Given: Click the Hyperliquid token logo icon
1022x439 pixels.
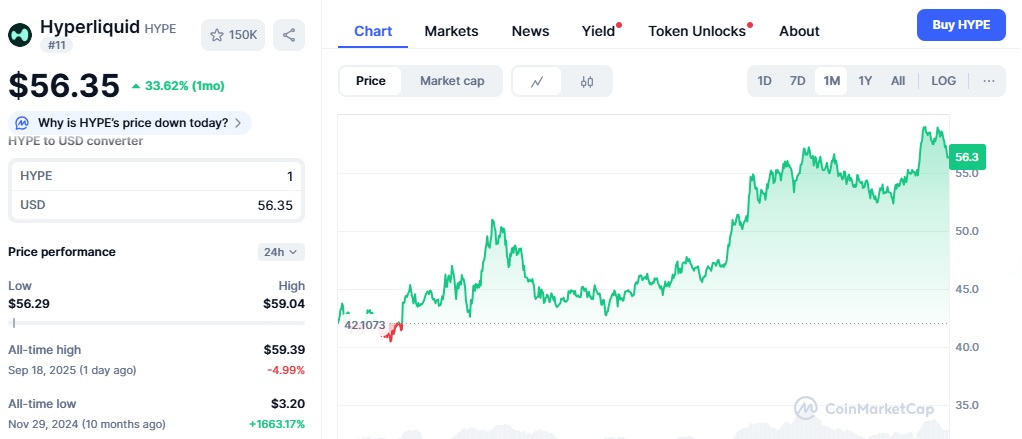Looking at the screenshot, I should 20,35.
